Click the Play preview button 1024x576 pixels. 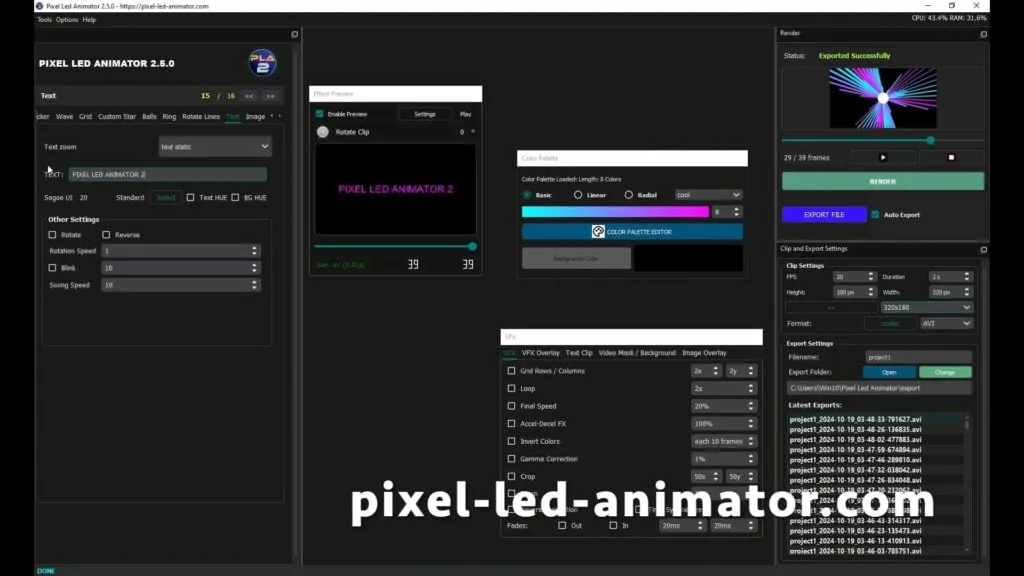(x=466, y=114)
